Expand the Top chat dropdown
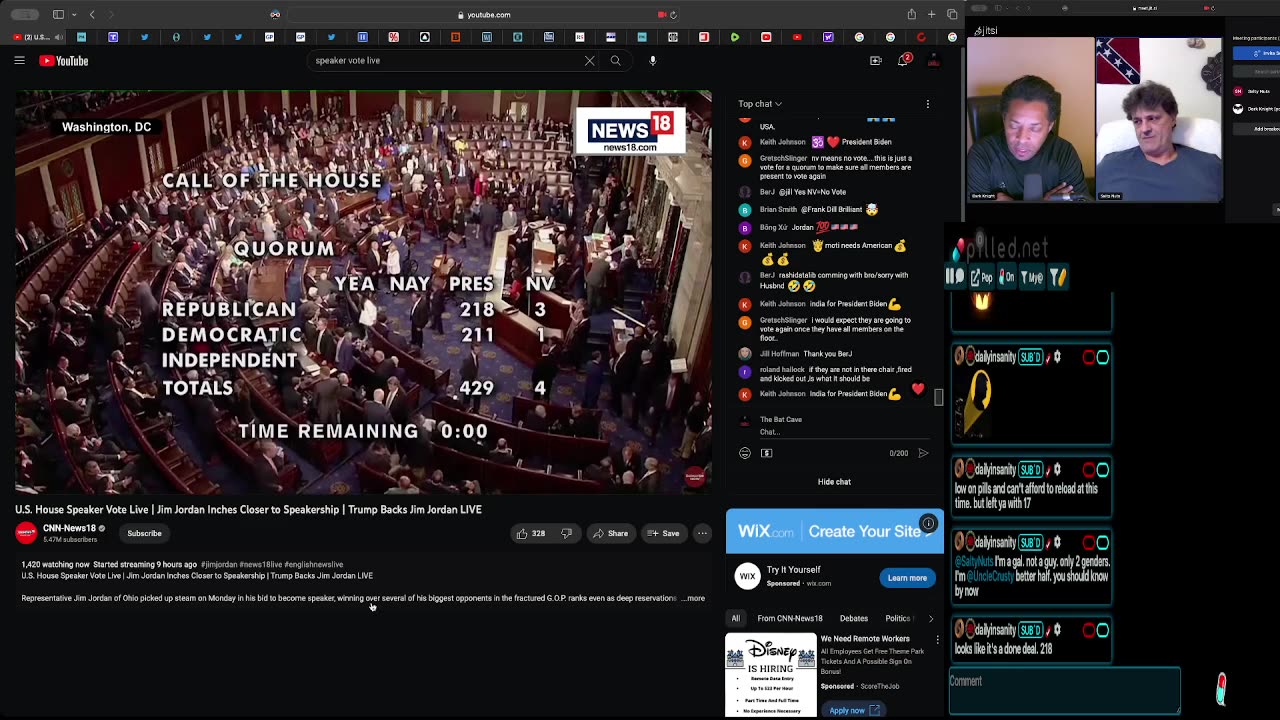Viewport: 1280px width, 720px height. [x=760, y=104]
